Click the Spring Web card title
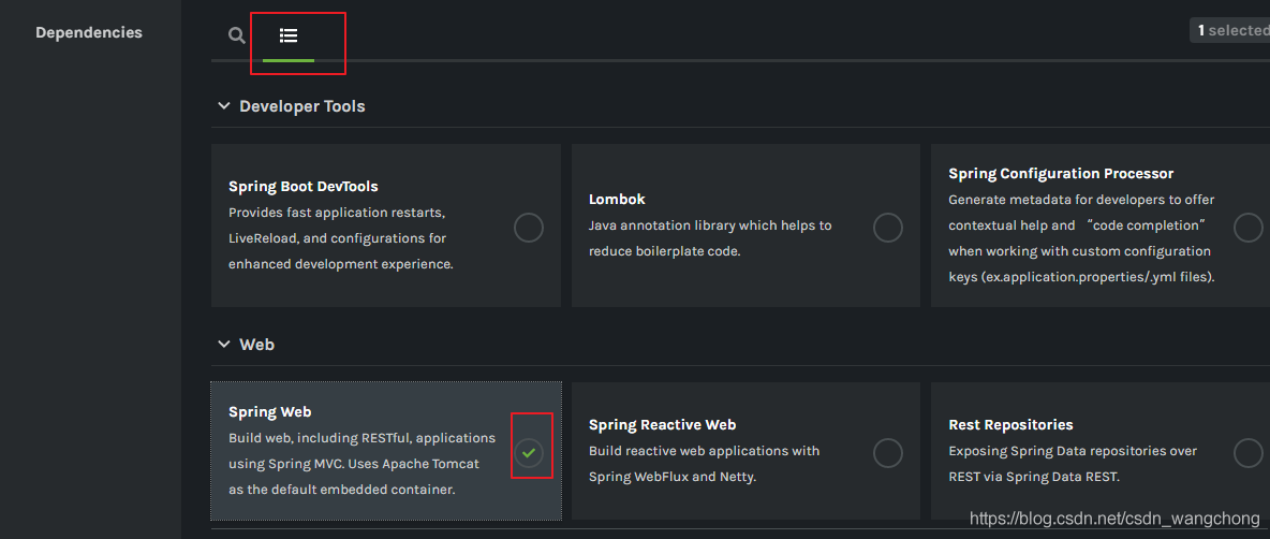The image size is (1271, 539). [270, 412]
